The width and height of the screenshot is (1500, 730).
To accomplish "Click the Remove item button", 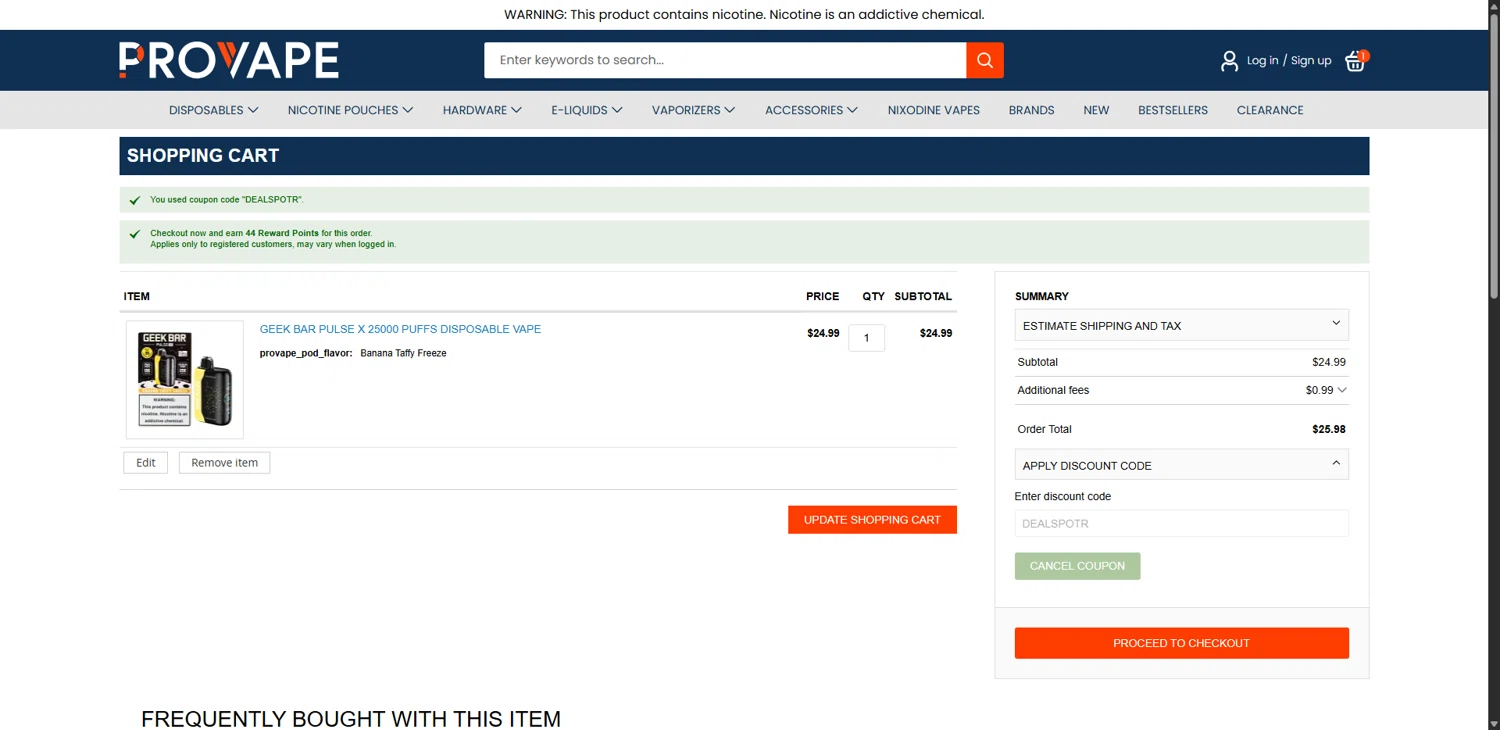I will pos(225,463).
